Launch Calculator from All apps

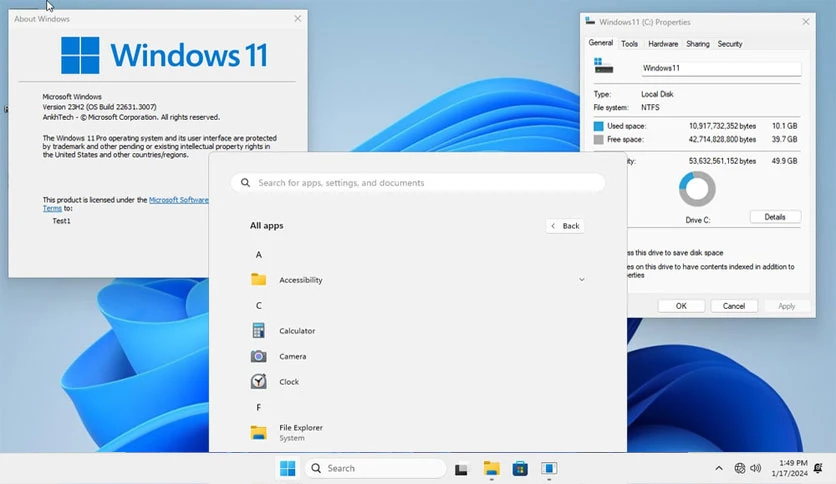[297, 330]
